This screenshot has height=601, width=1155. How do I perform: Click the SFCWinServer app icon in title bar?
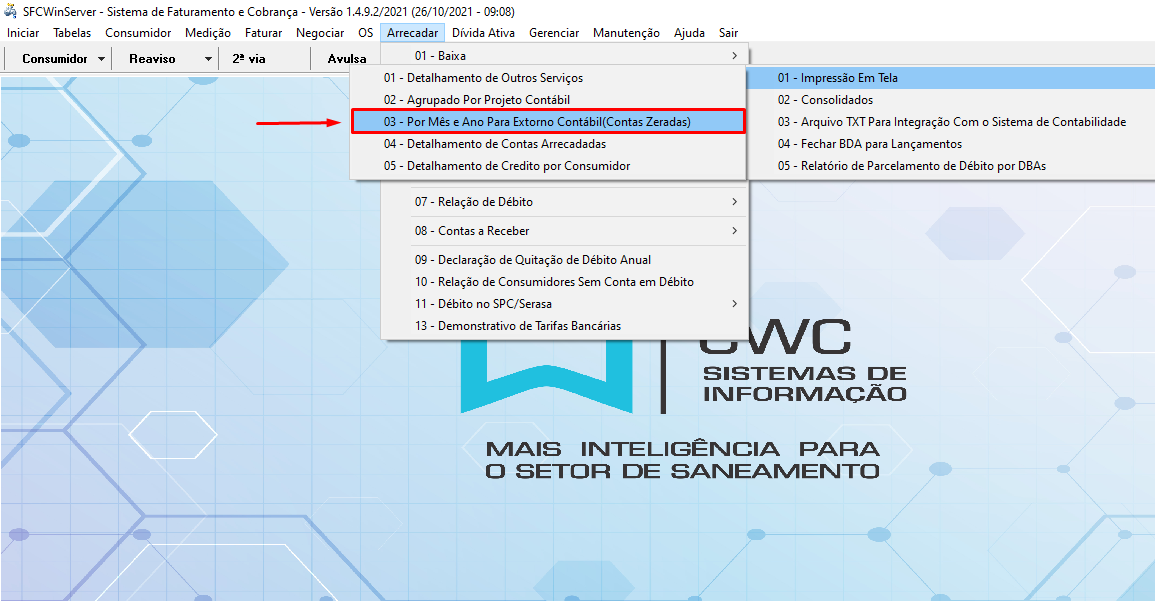(x=11, y=11)
